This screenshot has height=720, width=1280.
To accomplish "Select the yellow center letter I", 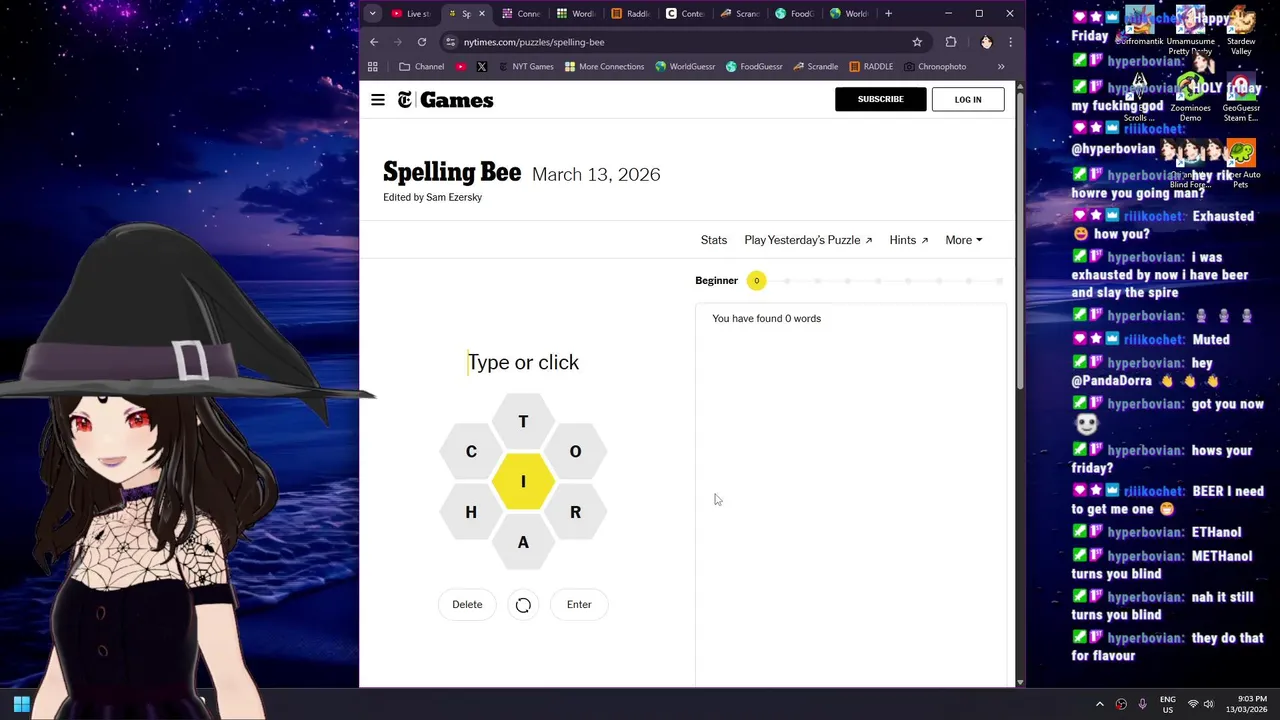I will (523, 482).
